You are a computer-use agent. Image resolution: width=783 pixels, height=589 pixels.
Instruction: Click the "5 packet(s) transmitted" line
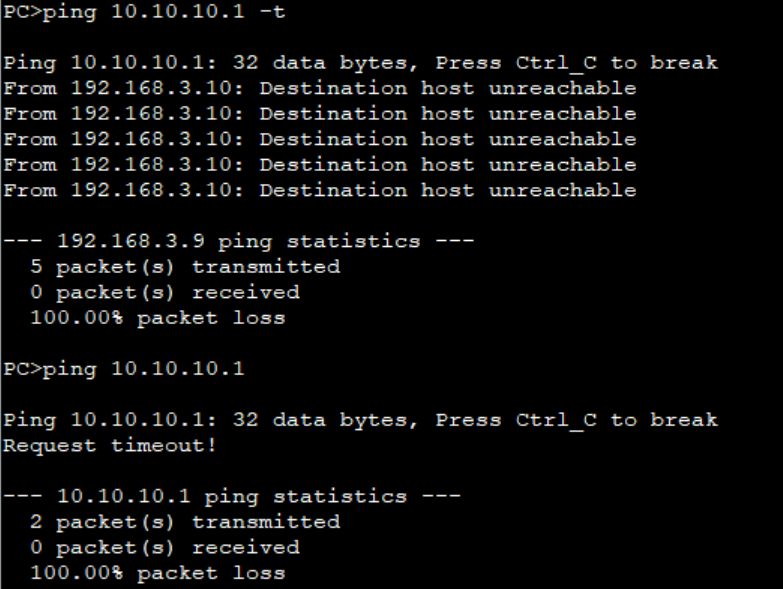pyautogui.click(x=185, y=267)
